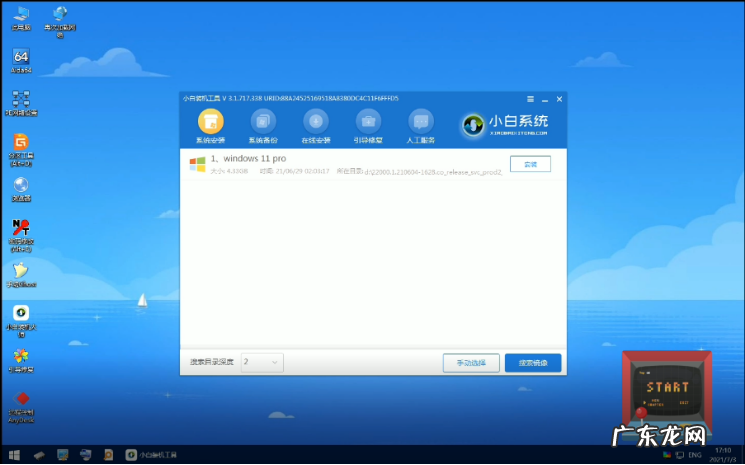This screenshot has height=465, width=745.
Task: Minimize the 小白装机工具 window
Action: click(545, 100)
